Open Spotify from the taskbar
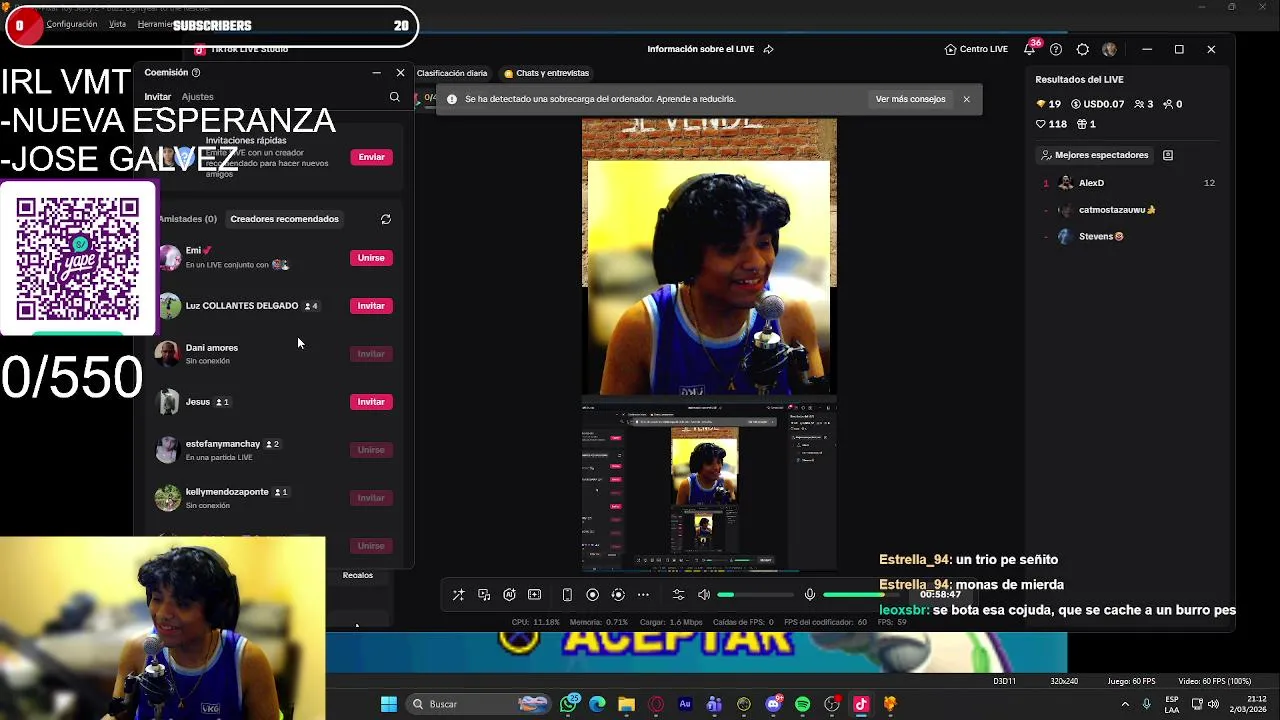The image size is (1280, 720). 802,704
